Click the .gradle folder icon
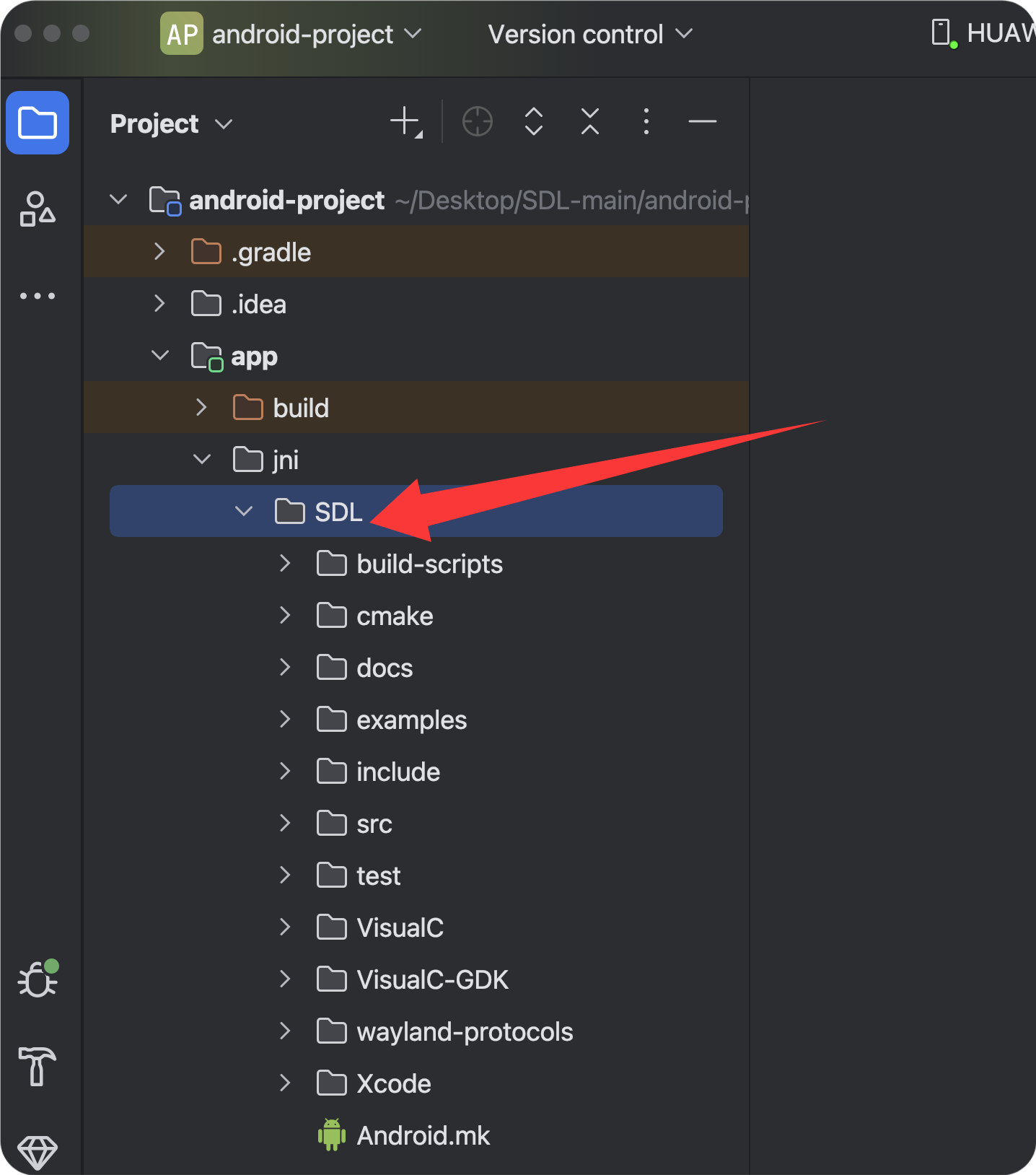This screenshot has height=1175, width=1036. tap(206, 252)
